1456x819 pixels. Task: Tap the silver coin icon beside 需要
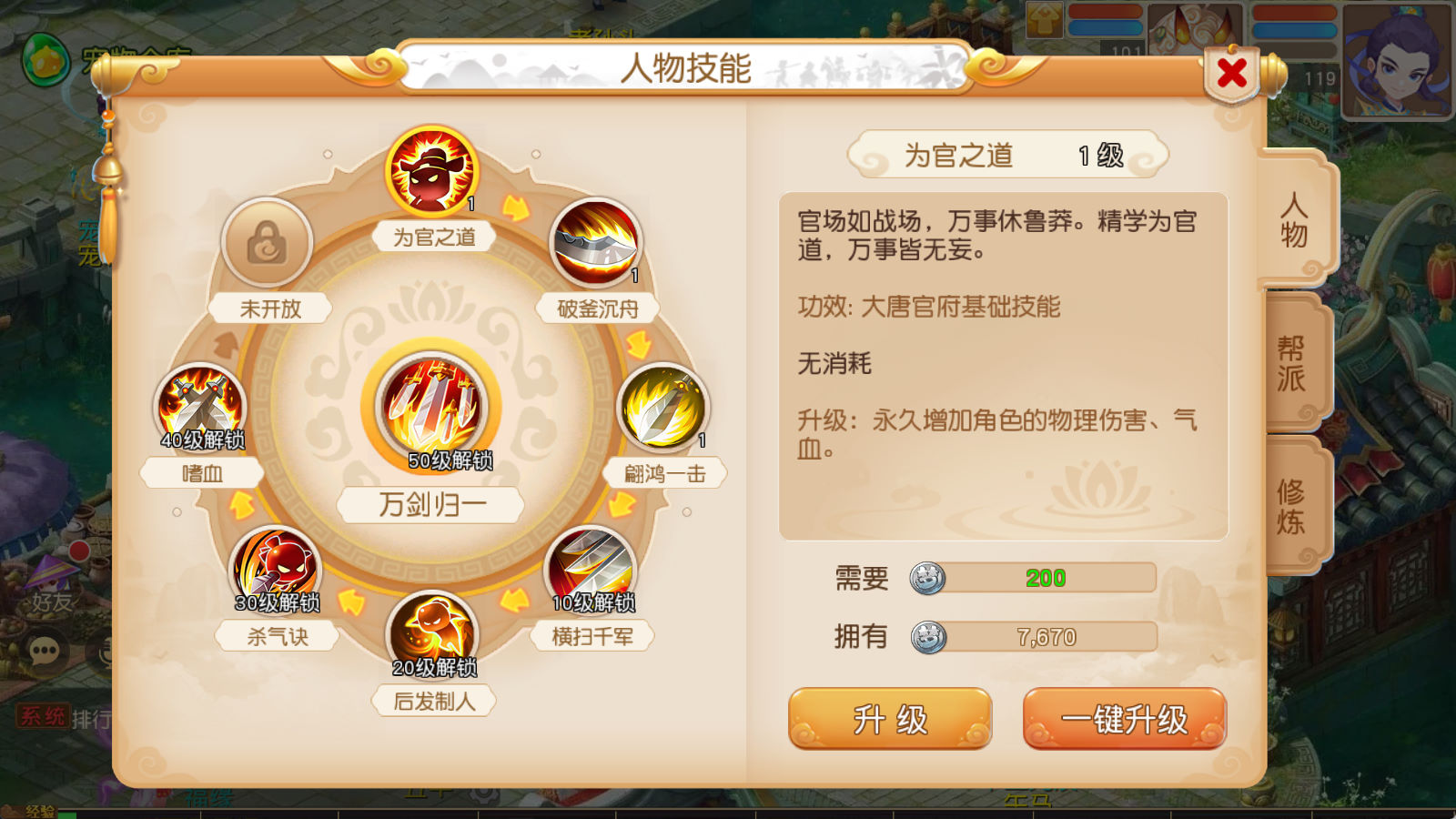point(927,578)
